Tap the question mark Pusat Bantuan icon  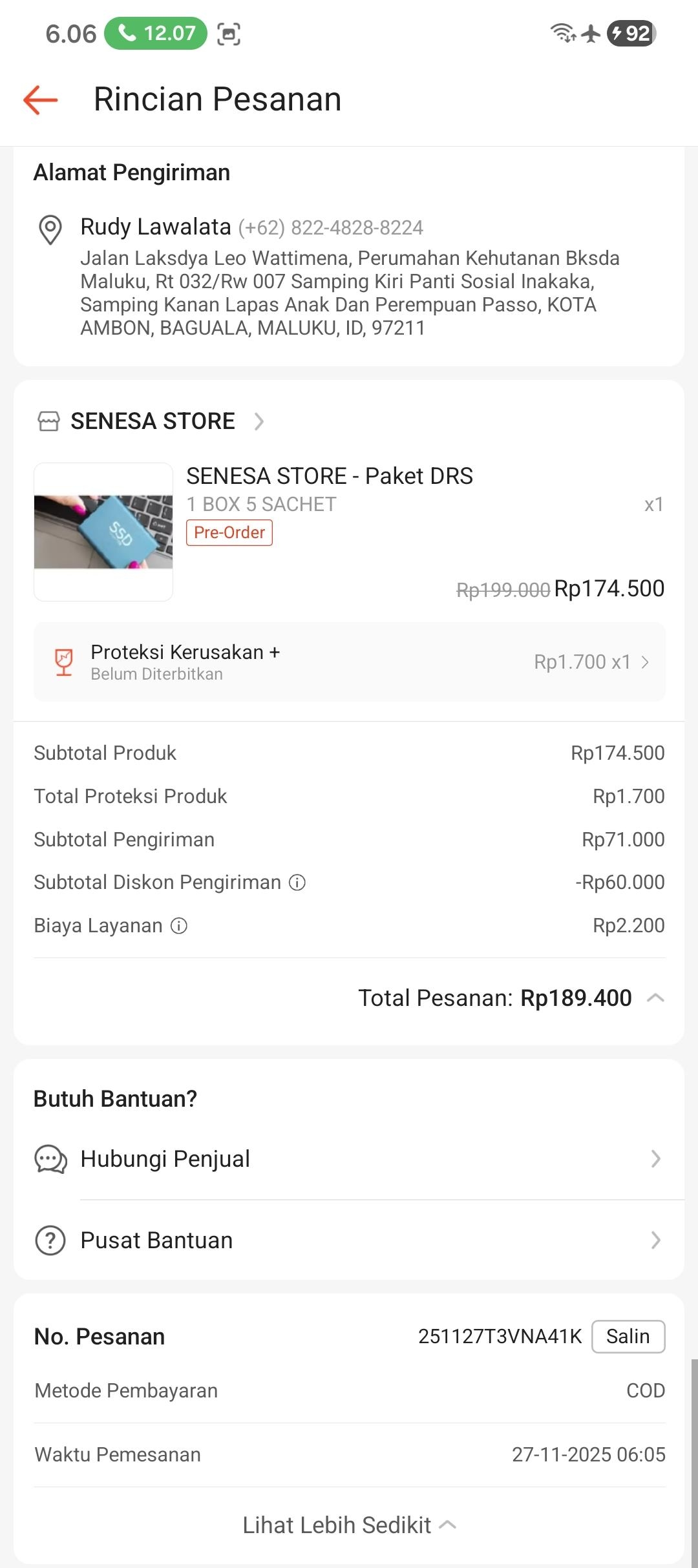pos(50,1240)
